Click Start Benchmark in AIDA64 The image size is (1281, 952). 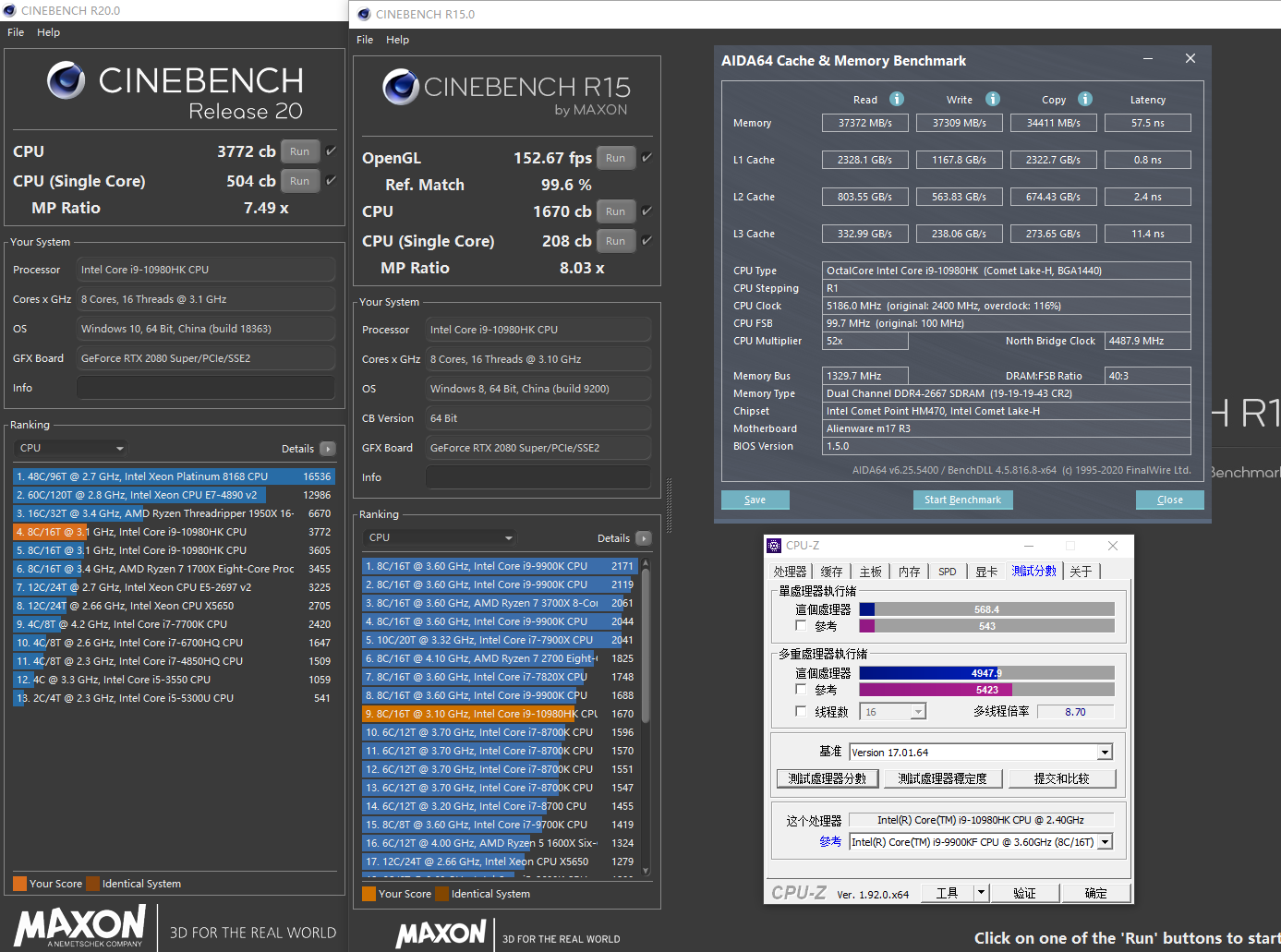(962, 500)
